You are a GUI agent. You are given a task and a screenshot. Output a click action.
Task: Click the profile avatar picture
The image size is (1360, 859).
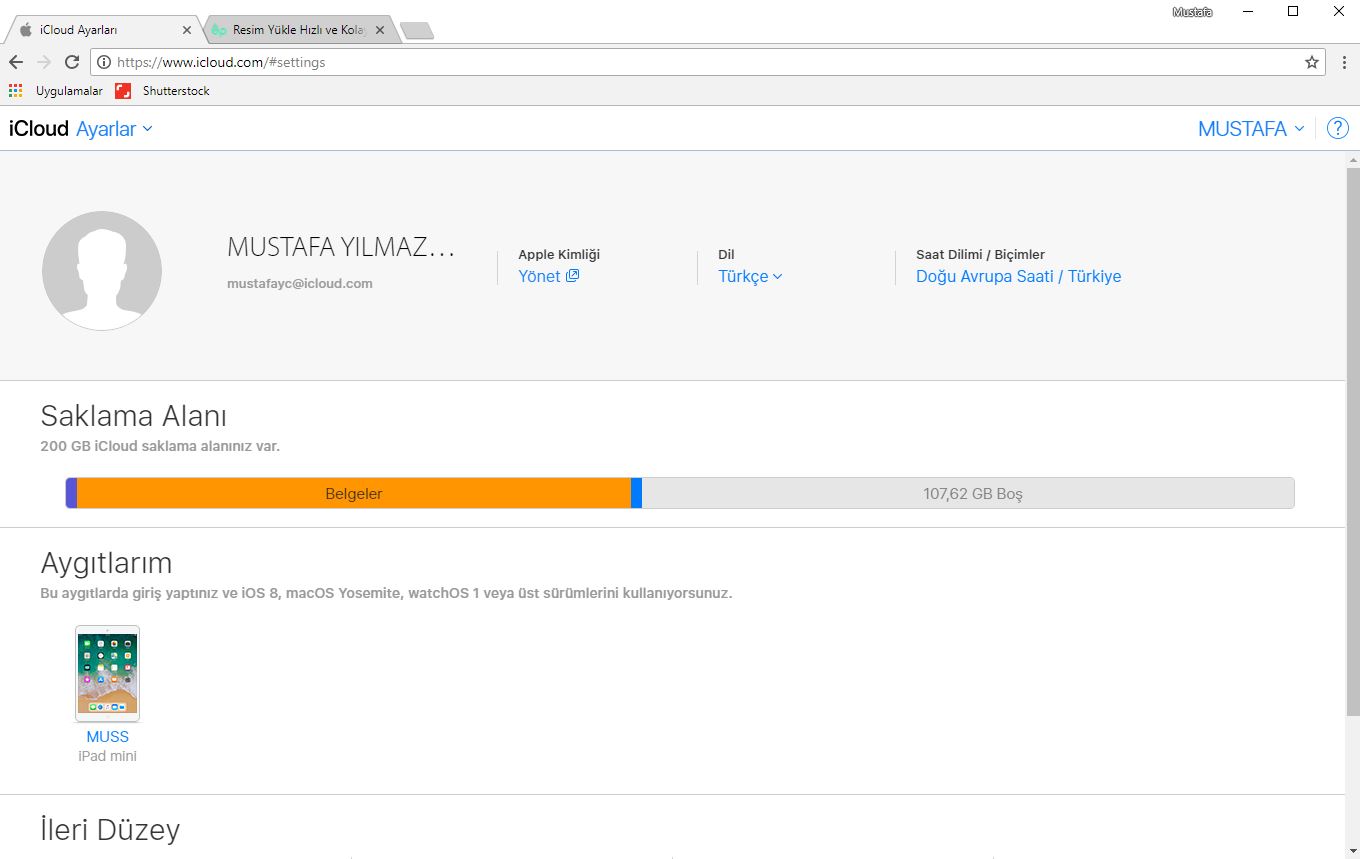(x=102, y=271)
